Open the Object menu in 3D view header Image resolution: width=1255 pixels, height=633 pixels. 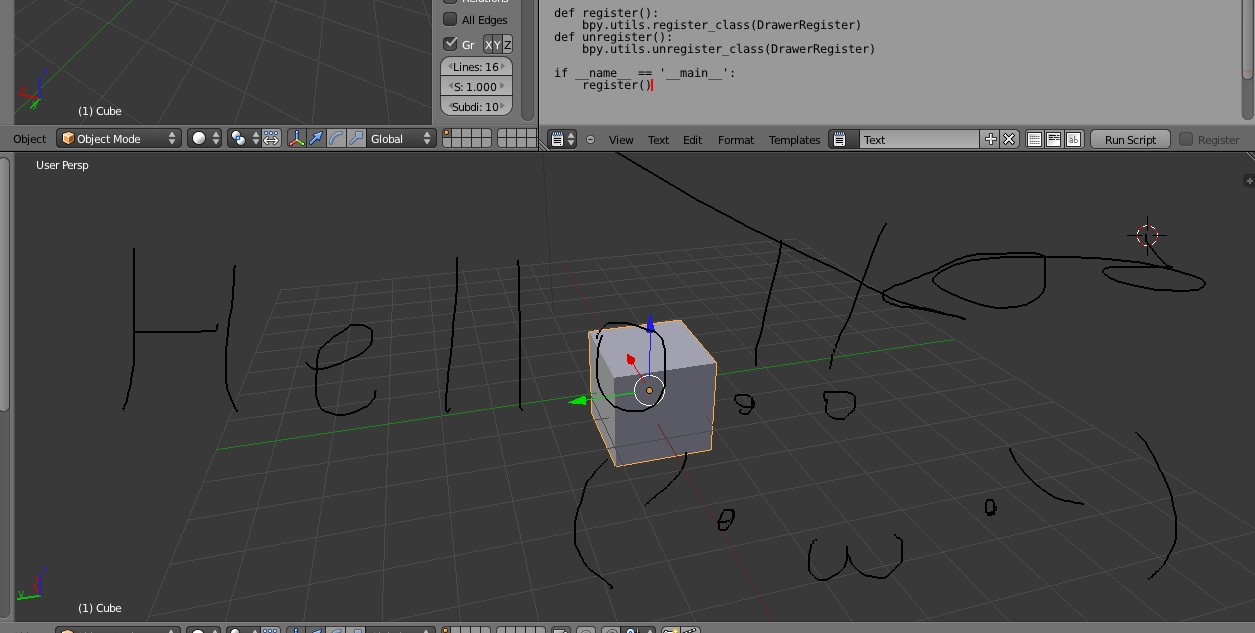point(30,139)
